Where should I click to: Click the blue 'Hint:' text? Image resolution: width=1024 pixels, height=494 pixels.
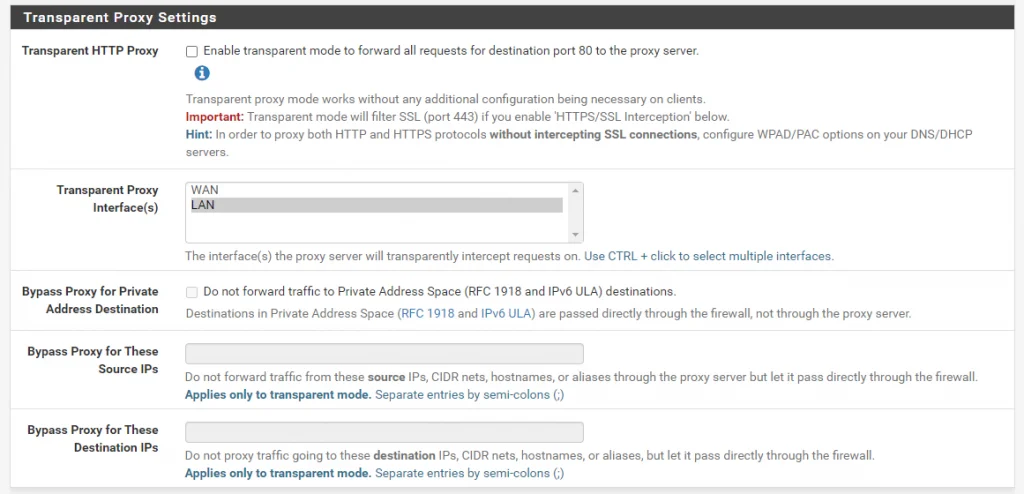[199, 135]
